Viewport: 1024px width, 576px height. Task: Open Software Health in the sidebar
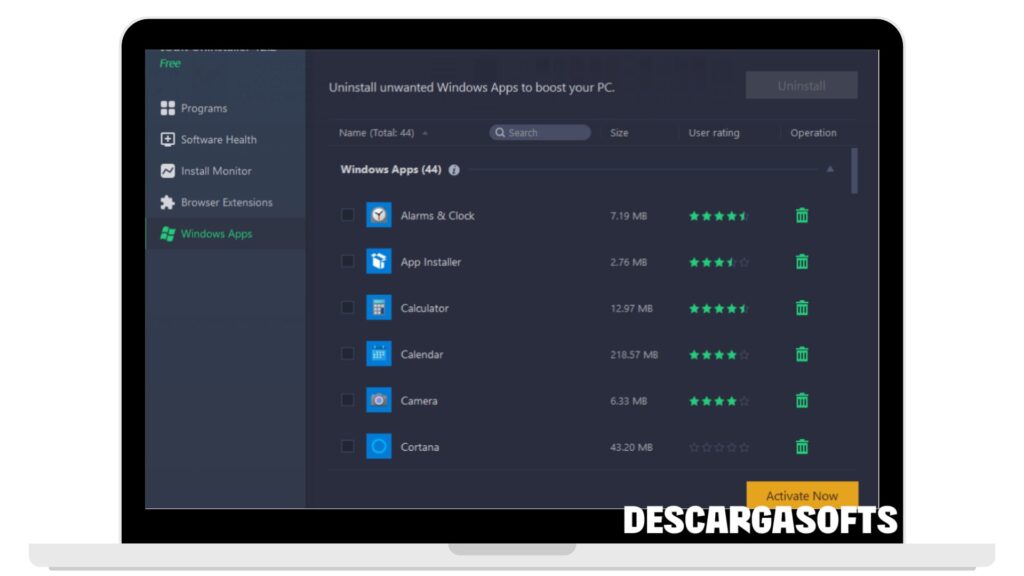[218, 140]
